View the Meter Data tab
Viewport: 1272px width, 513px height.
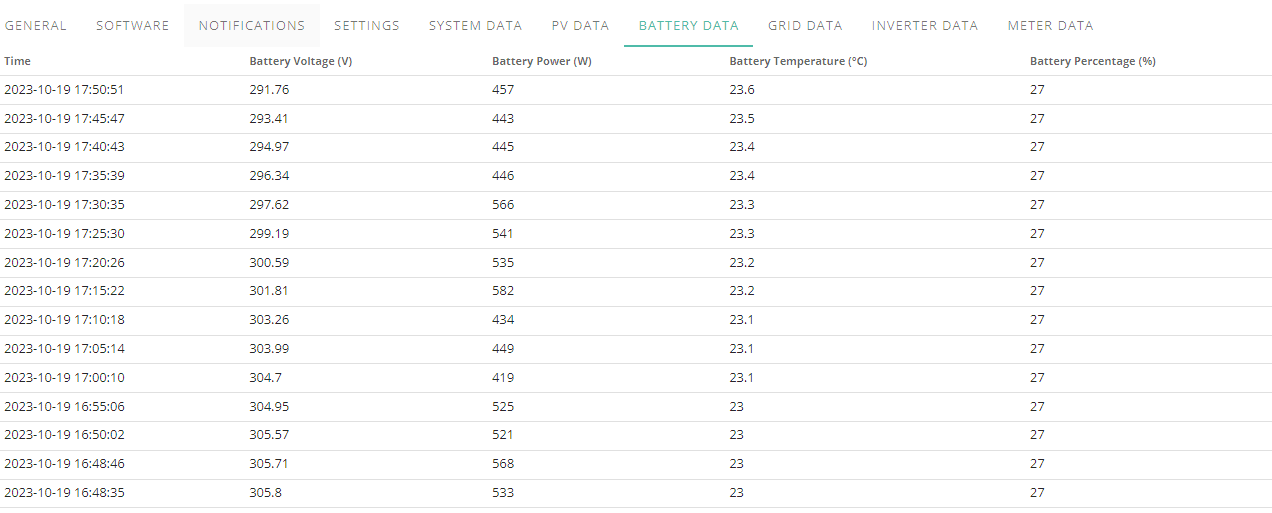(1050, 26)
